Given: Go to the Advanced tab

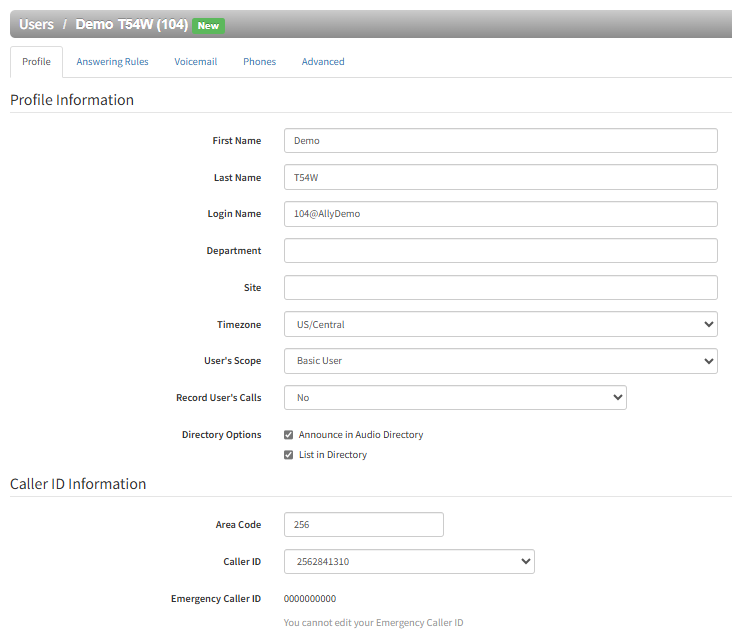Looking at the screenshot, I should pos(323,62).
